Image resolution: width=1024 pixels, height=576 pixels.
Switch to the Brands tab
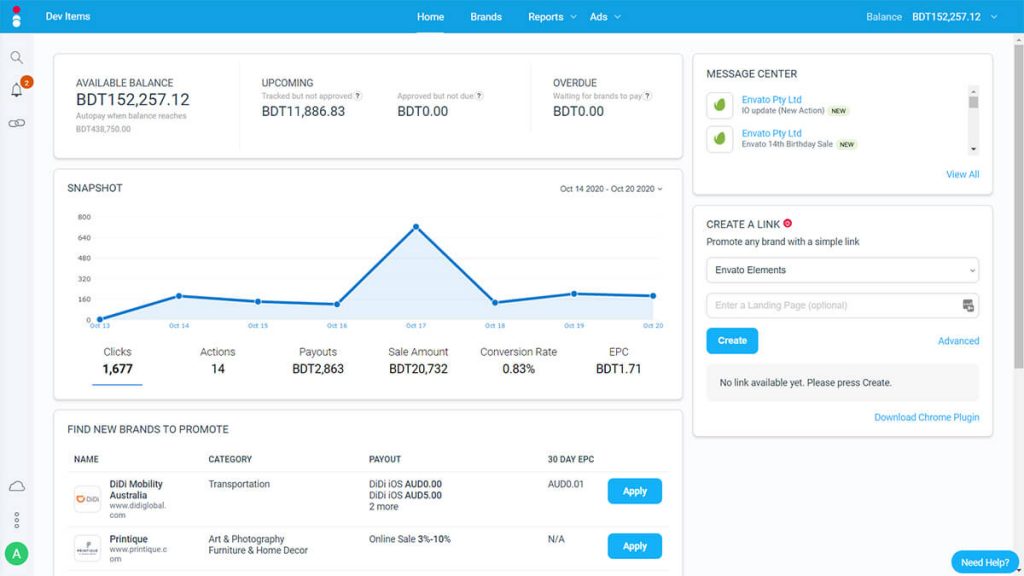[486, 16]
